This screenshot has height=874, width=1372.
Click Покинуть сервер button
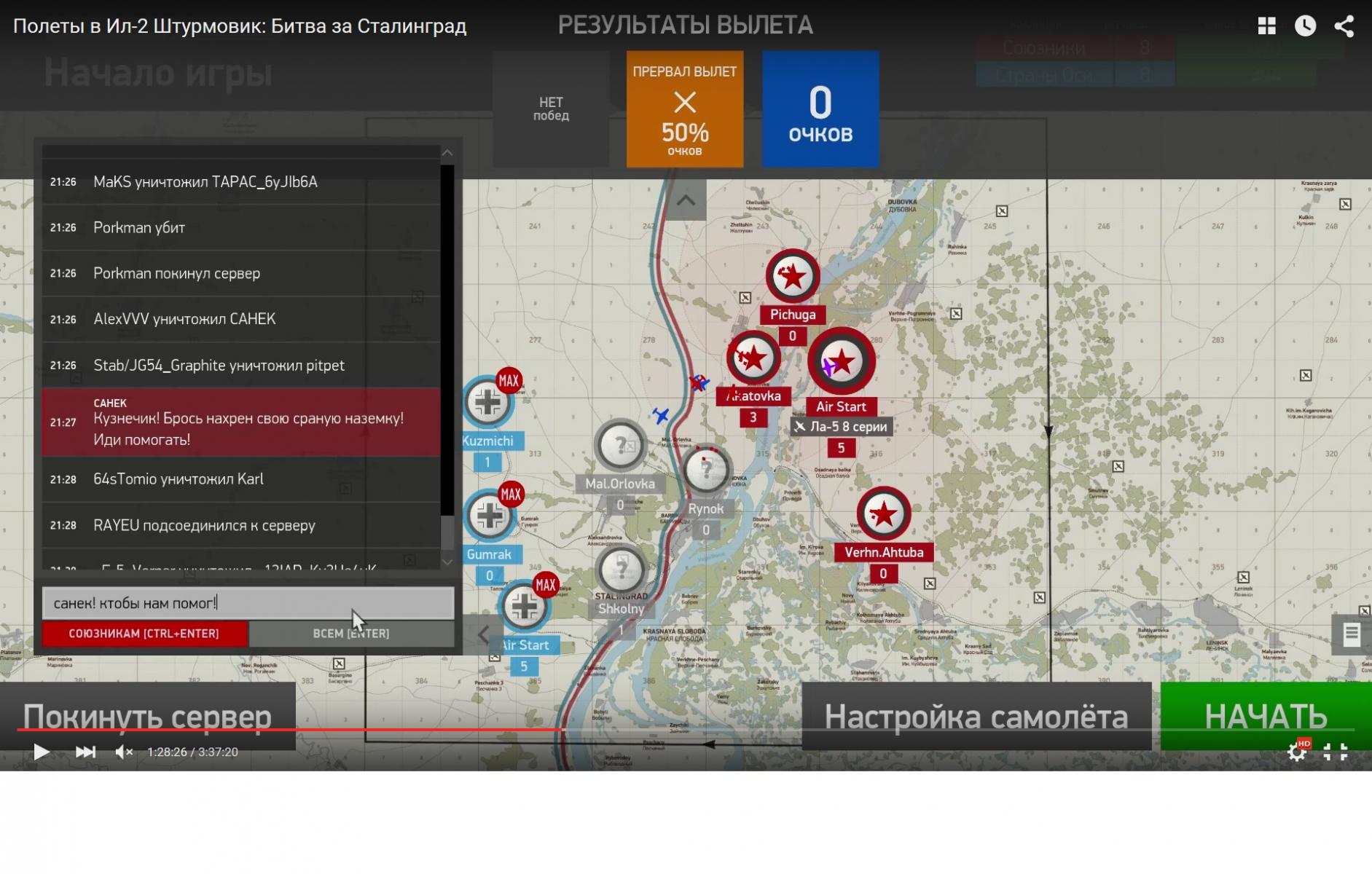click(148, 717)
